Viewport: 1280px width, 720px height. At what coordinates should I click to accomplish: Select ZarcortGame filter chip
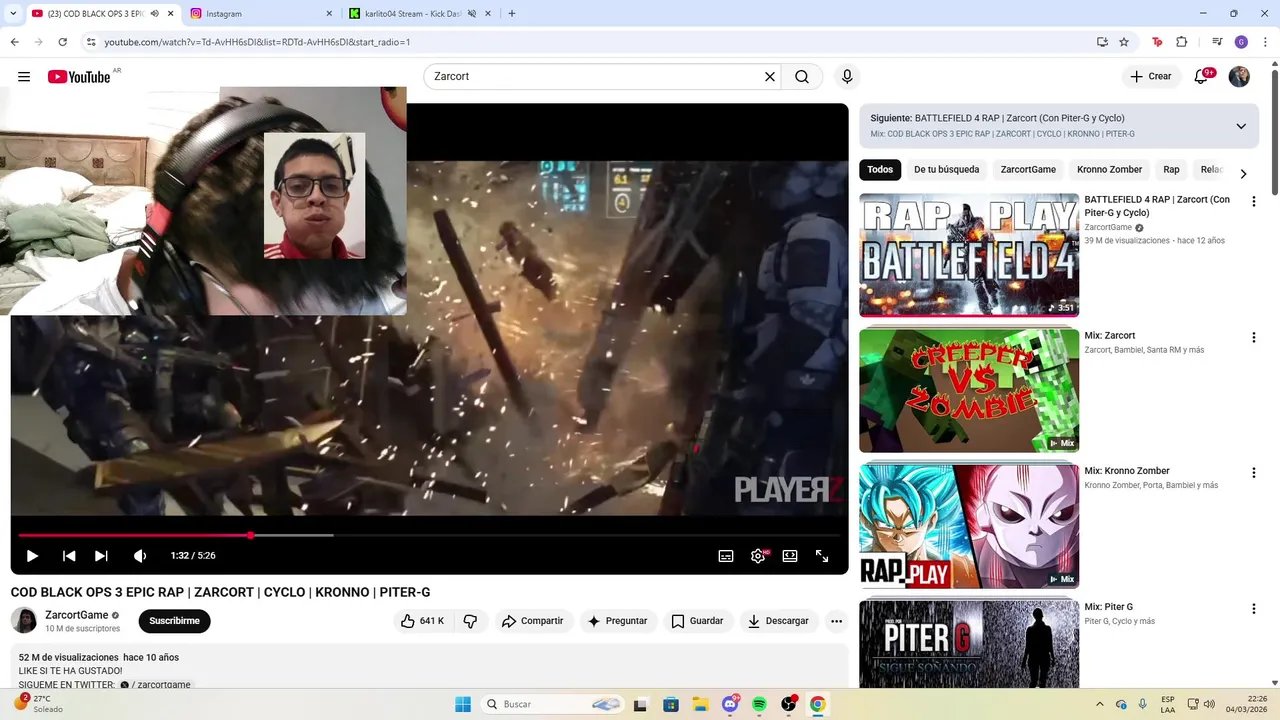[1028, 170]
